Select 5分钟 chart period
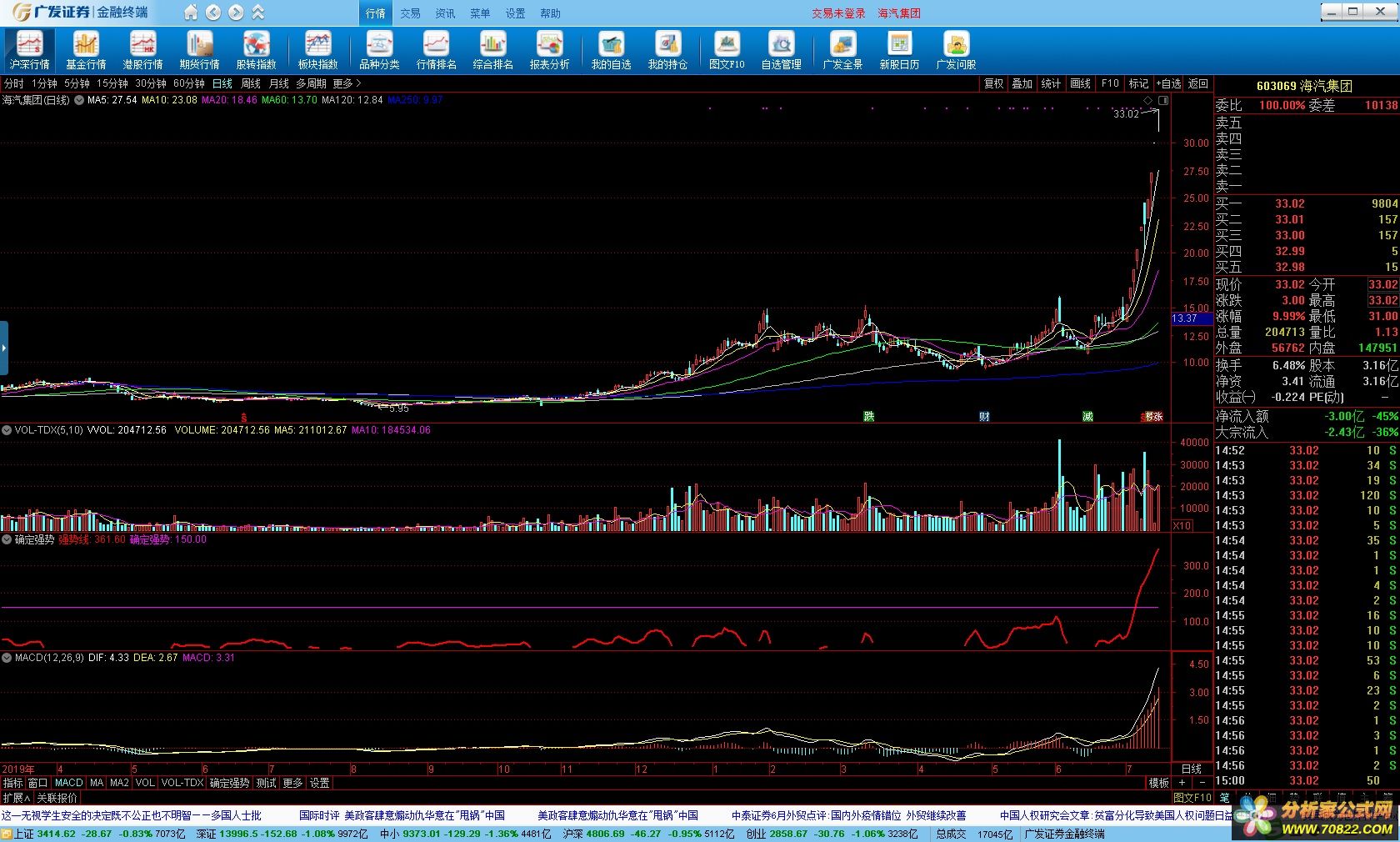 pyautogui.click(x=77, y=83)
